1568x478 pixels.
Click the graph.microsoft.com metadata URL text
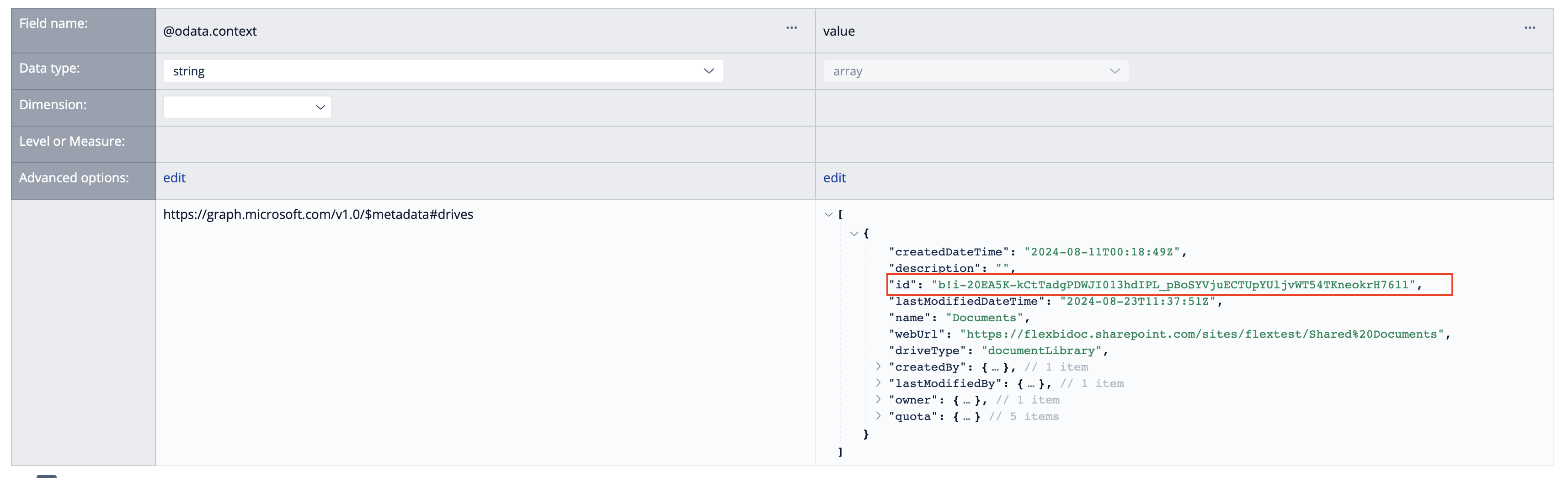coord(318,215)
